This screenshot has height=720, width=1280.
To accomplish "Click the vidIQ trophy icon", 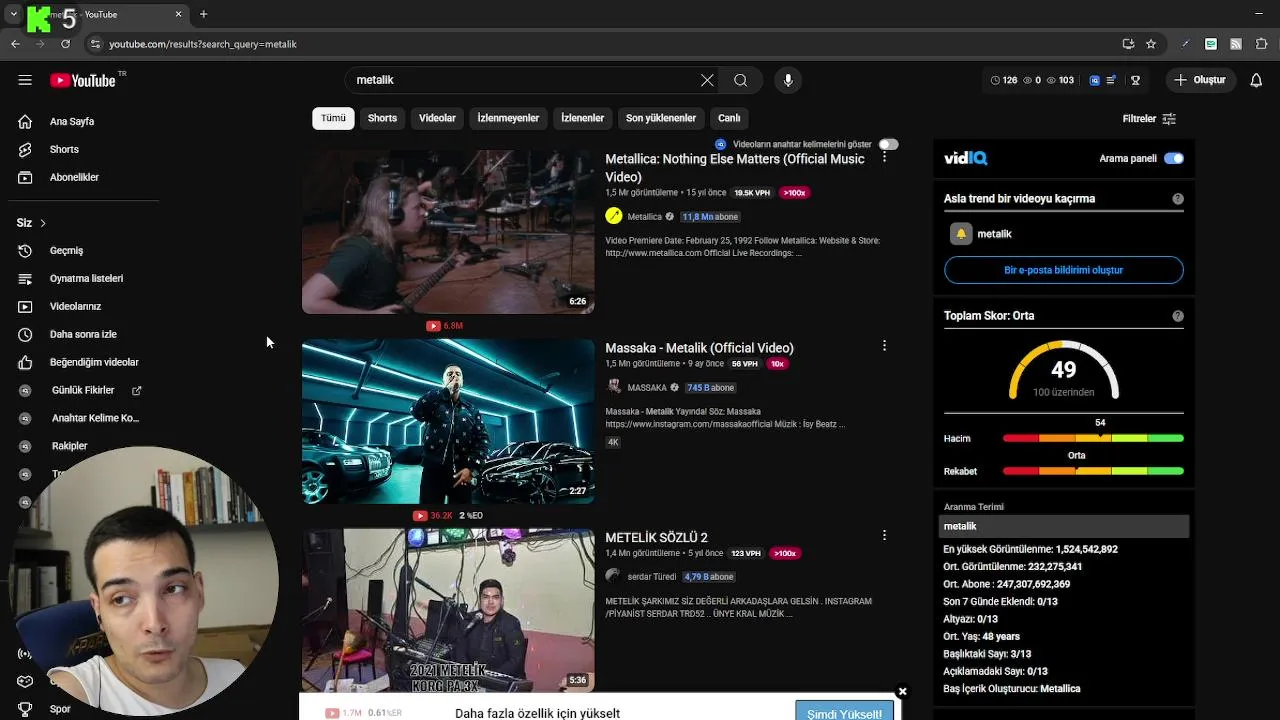I will [x=1135, y=80].
